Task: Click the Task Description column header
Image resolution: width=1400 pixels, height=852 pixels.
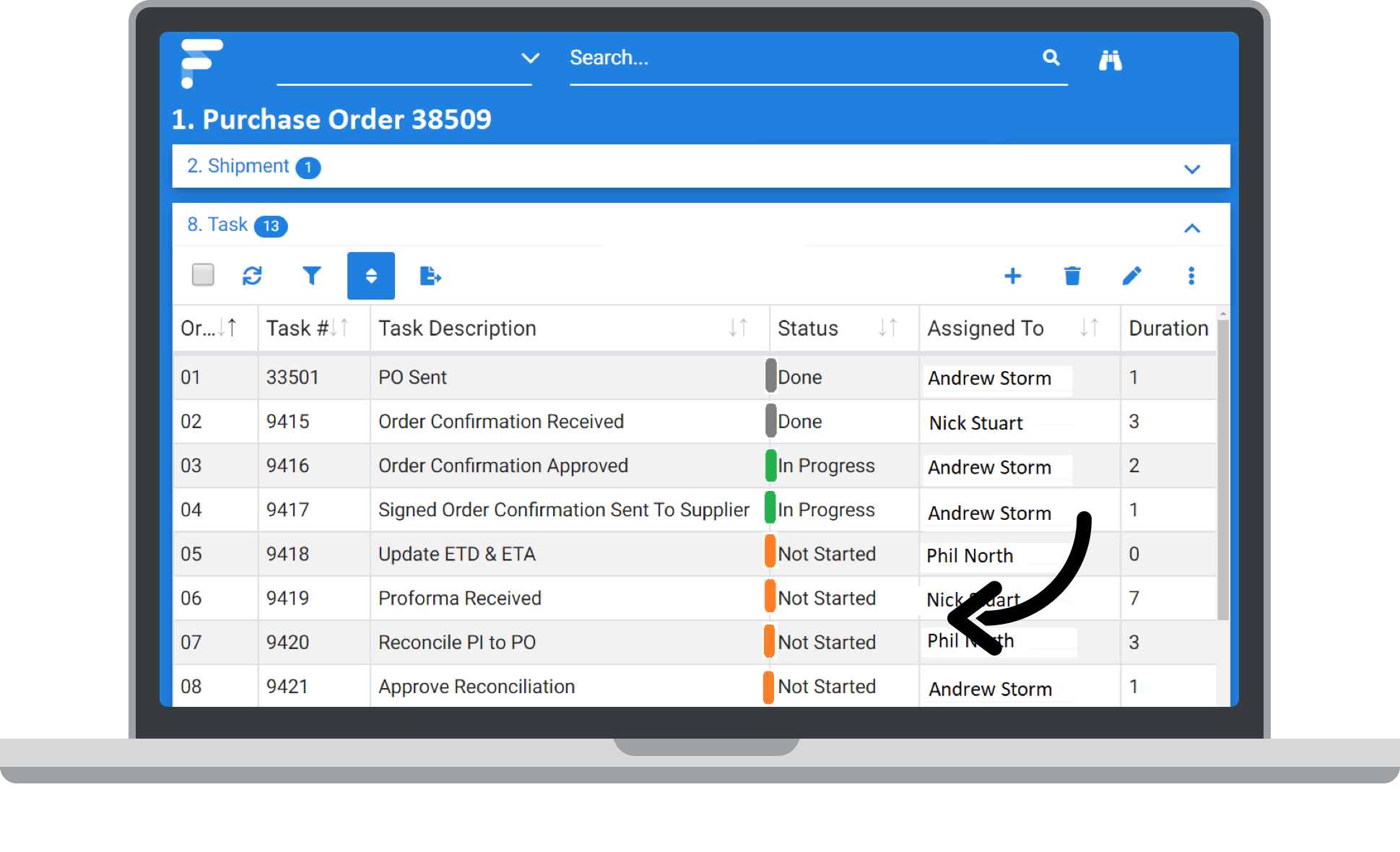Action: (457, 328)
